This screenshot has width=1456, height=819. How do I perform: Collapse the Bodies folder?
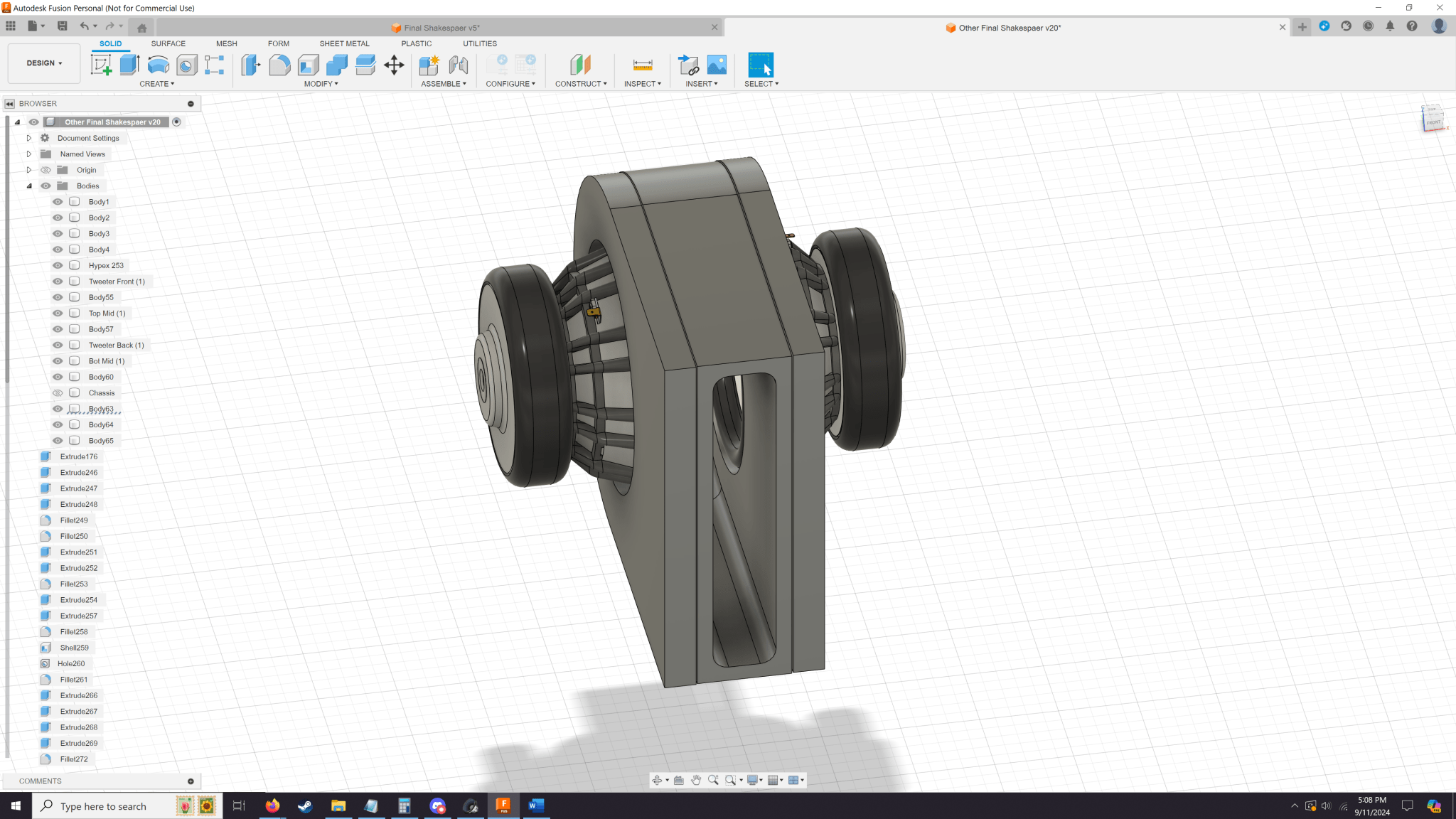point(29,186)
